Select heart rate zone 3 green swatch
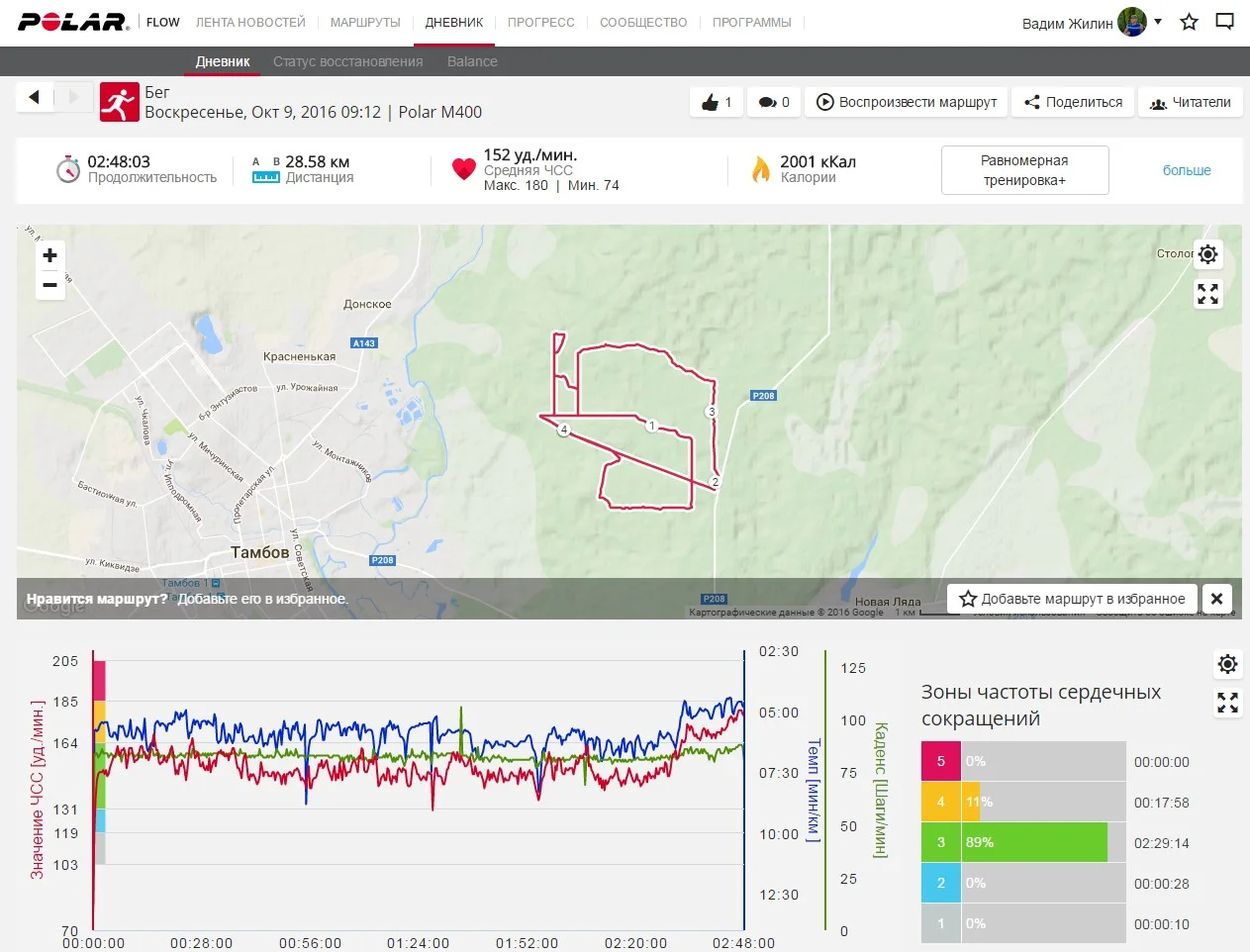 [x=940, y=842]
